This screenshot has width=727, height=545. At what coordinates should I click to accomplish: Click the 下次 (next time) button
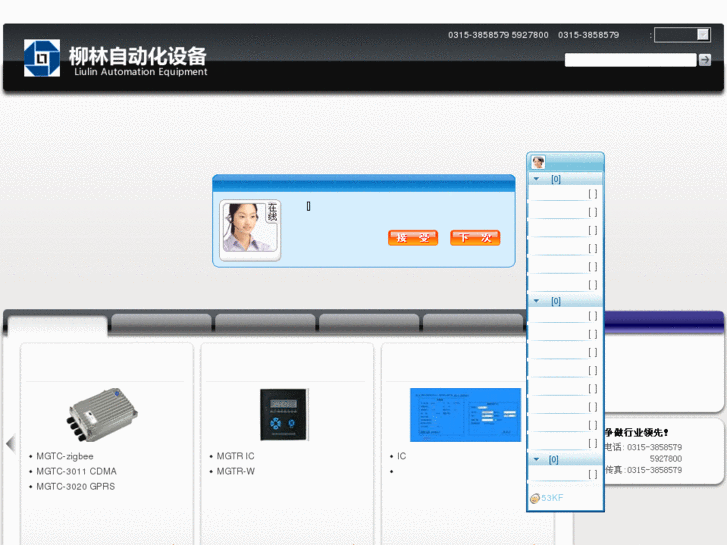coord(475,238)
